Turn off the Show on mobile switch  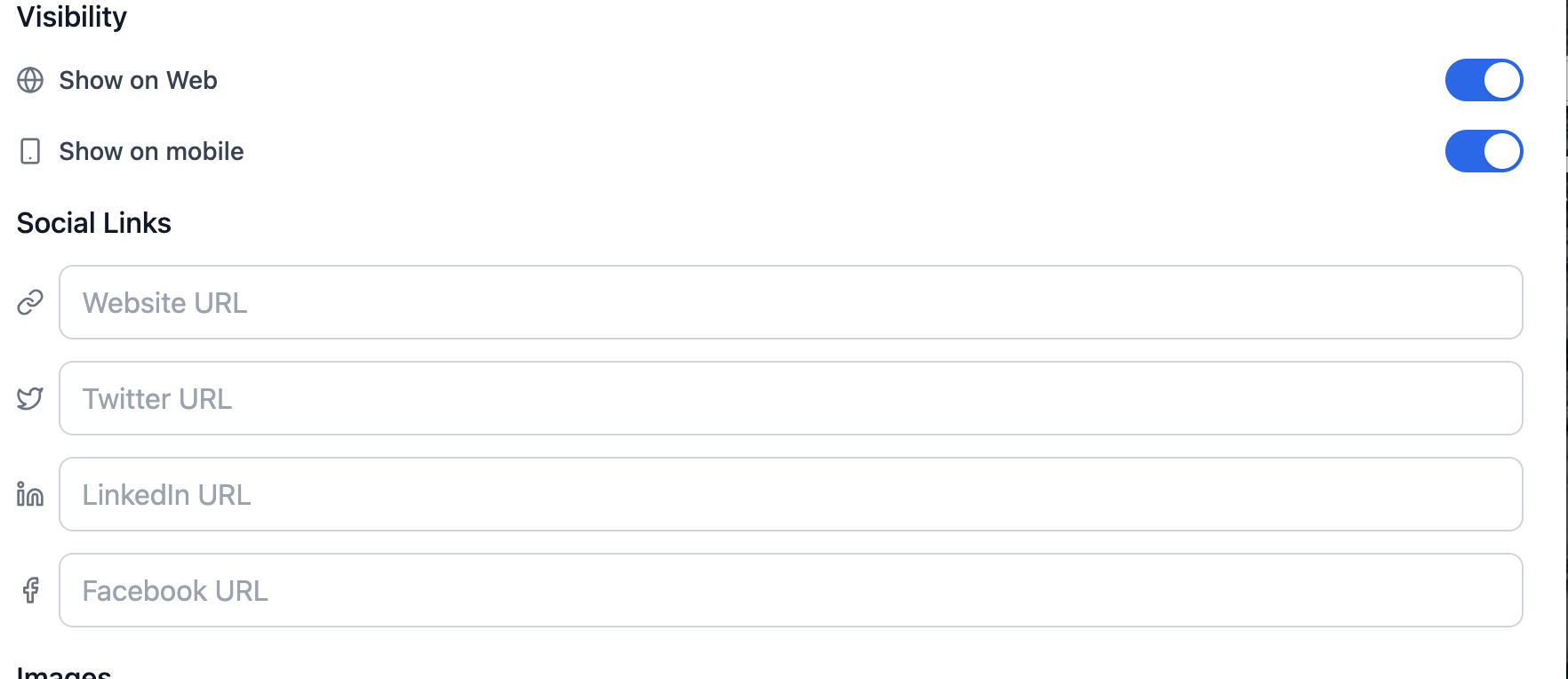[1484, 151]
